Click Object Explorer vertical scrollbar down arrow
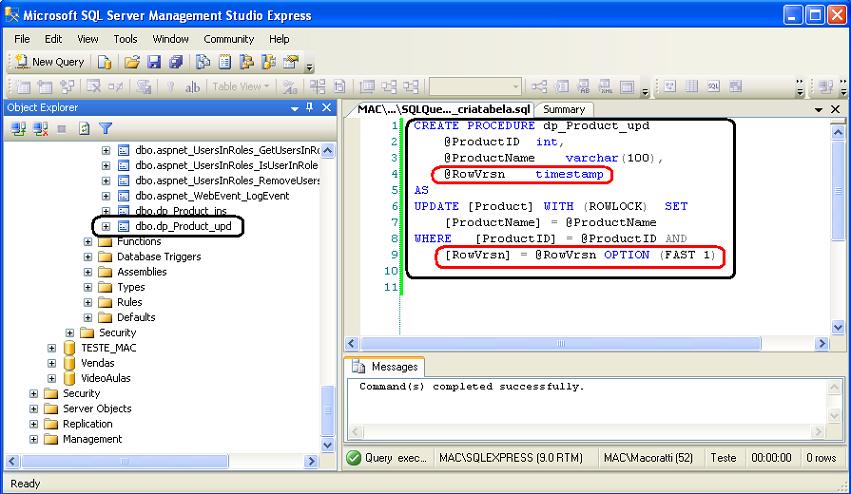 327,445
